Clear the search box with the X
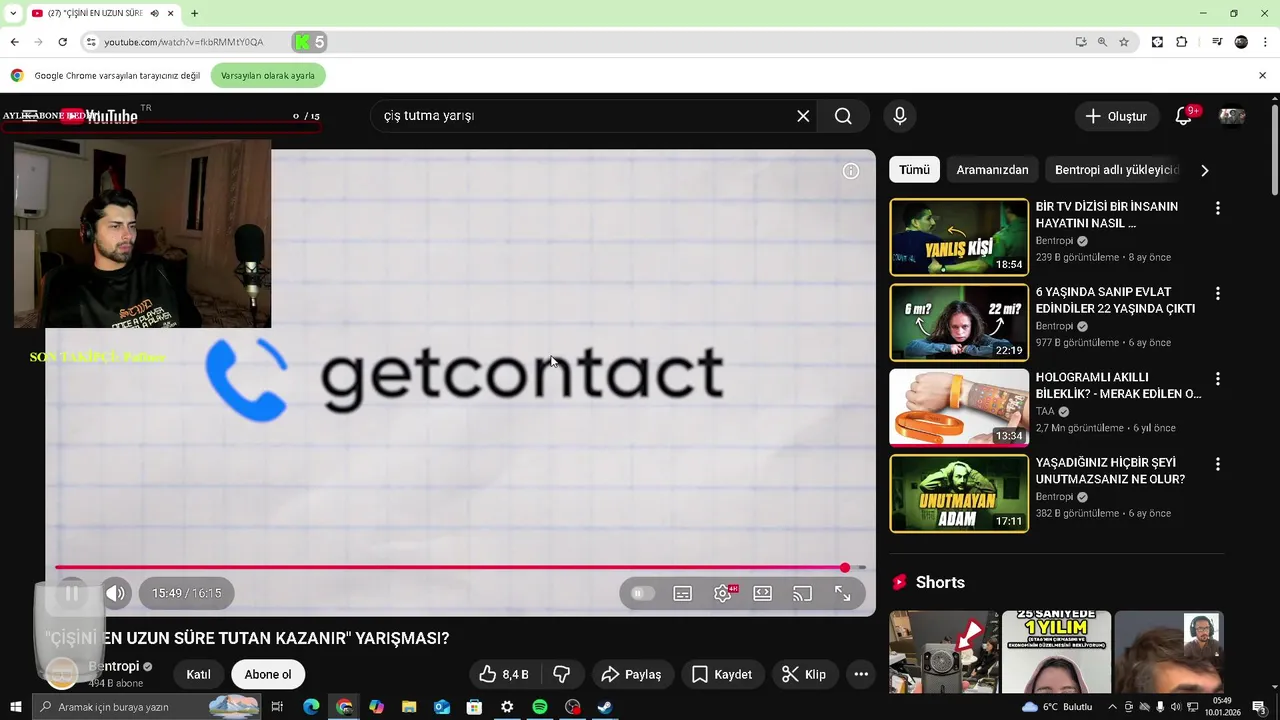The width and height of the screenshot is (1280, 720). 803,116
